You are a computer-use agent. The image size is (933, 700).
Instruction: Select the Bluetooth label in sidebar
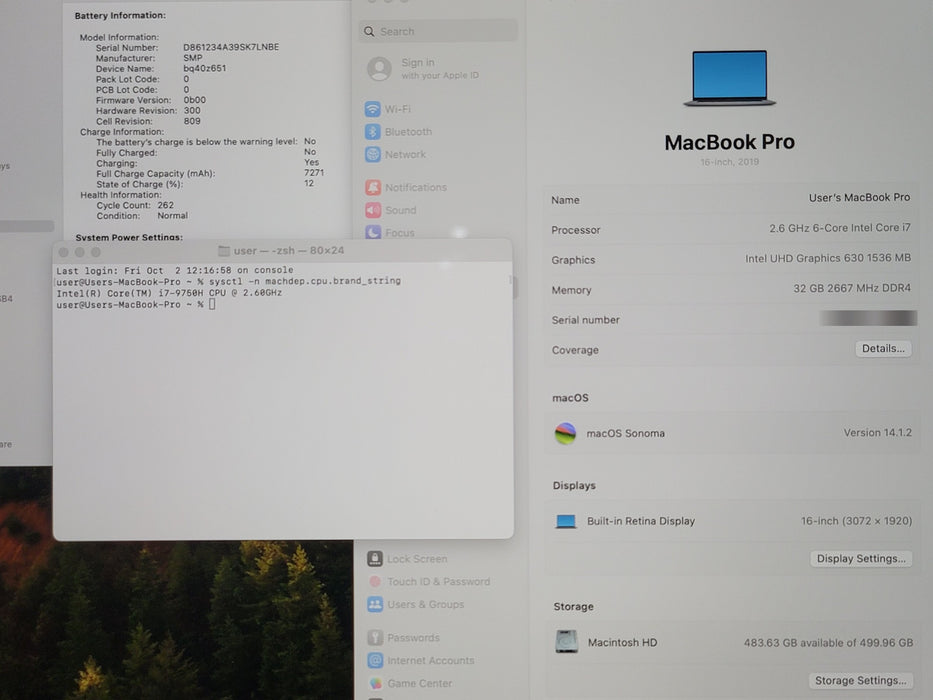408,132
